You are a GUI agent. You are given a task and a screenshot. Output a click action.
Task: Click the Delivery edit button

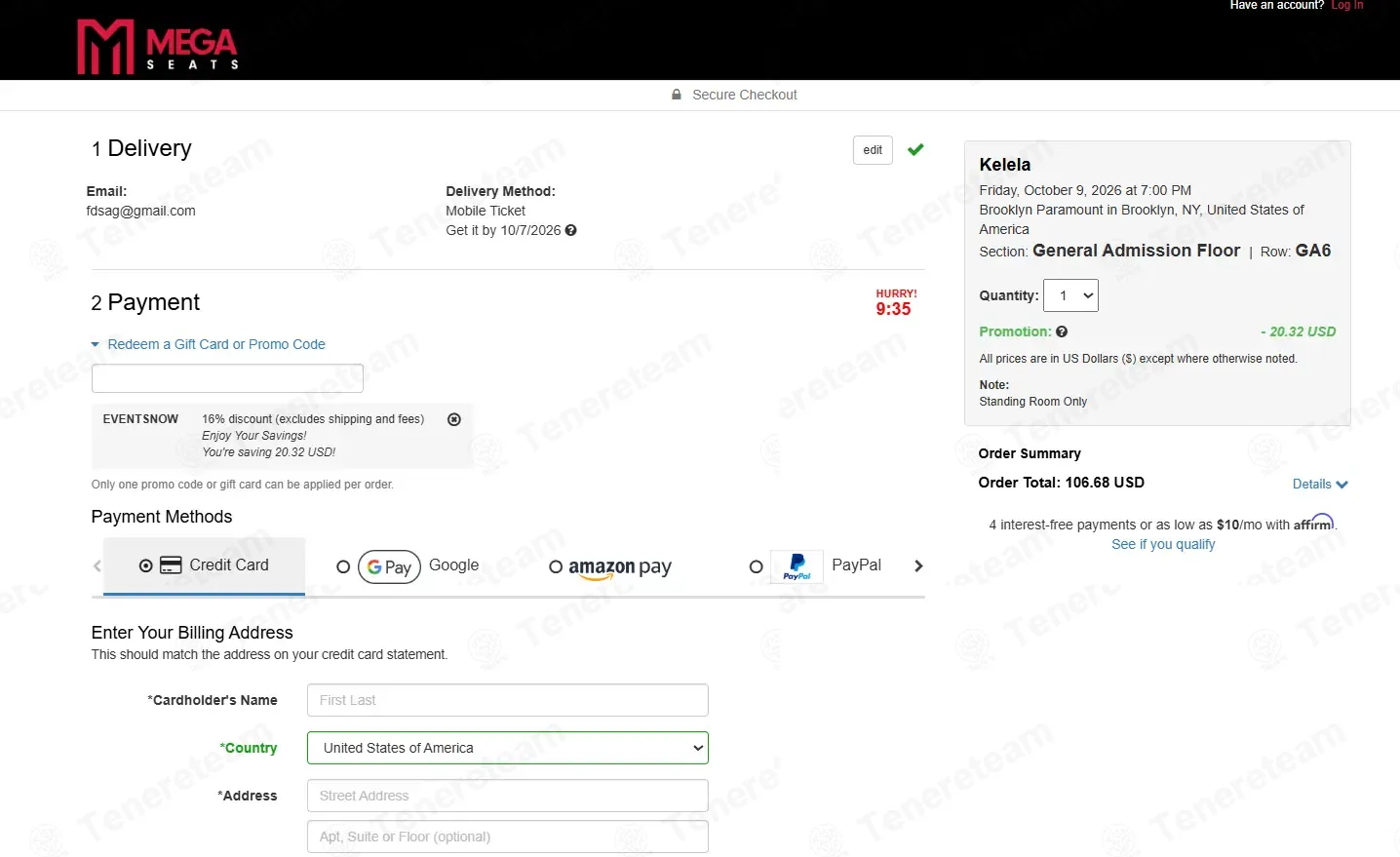pyautogui.click(x=873, y=150)
